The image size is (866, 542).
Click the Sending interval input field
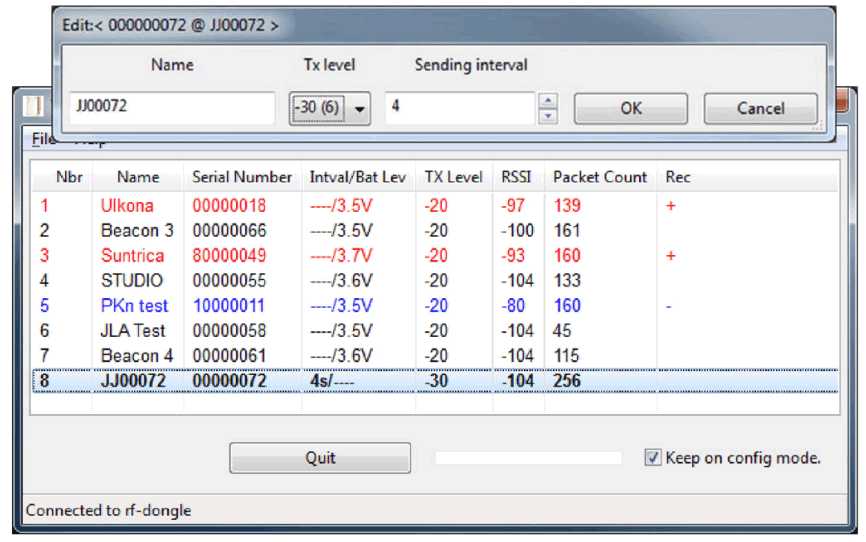(460, 107)
